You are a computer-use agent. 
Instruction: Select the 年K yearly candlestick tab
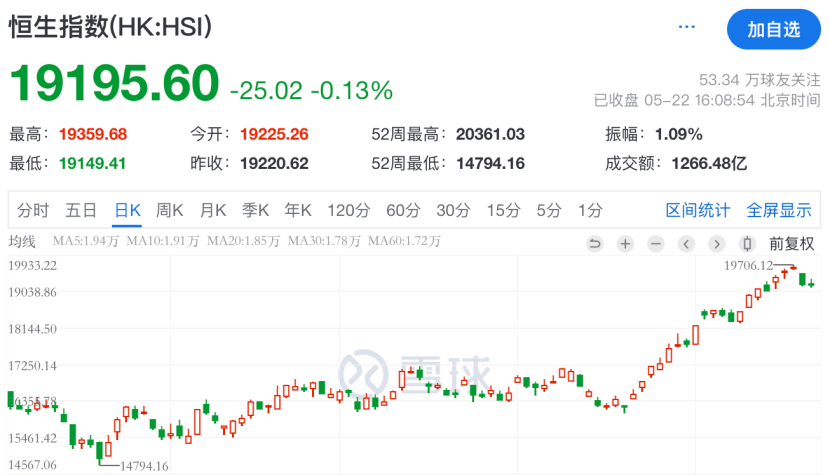[x=297, y=210]
